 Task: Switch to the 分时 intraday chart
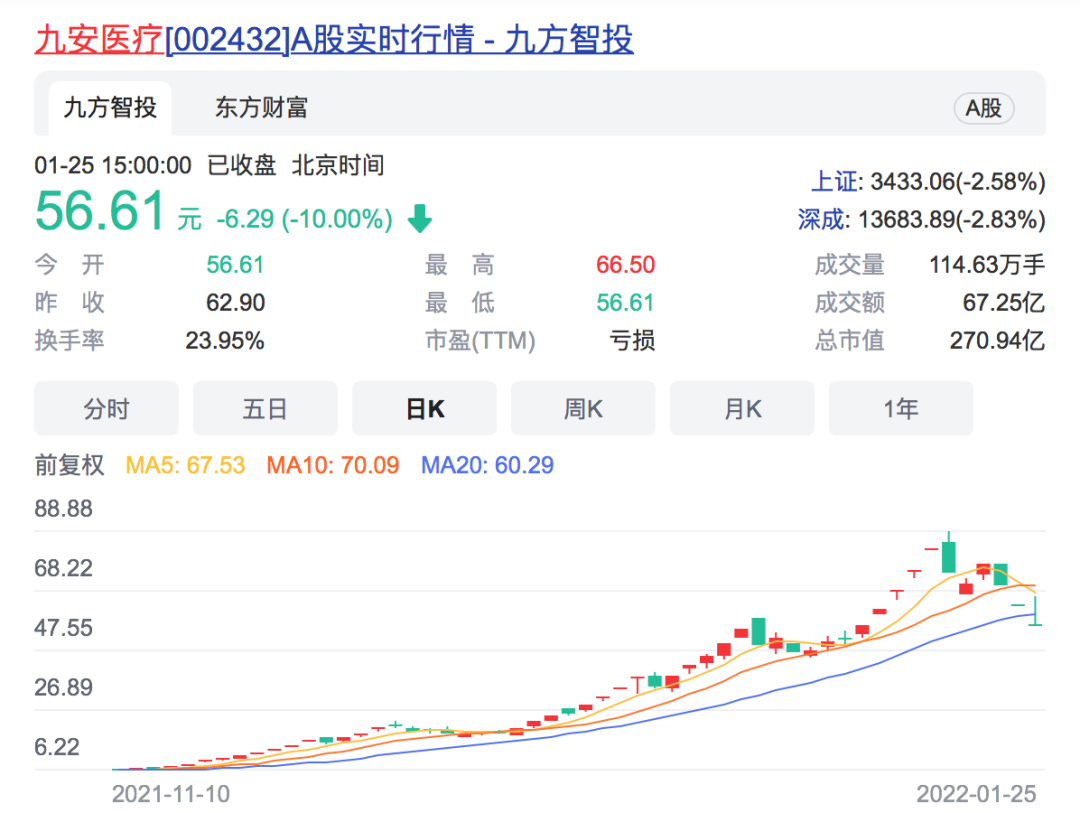(x=106, y=408)
